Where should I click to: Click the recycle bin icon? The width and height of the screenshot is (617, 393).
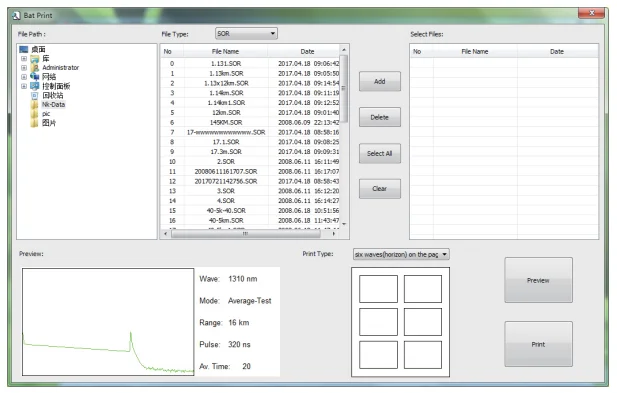35,95
